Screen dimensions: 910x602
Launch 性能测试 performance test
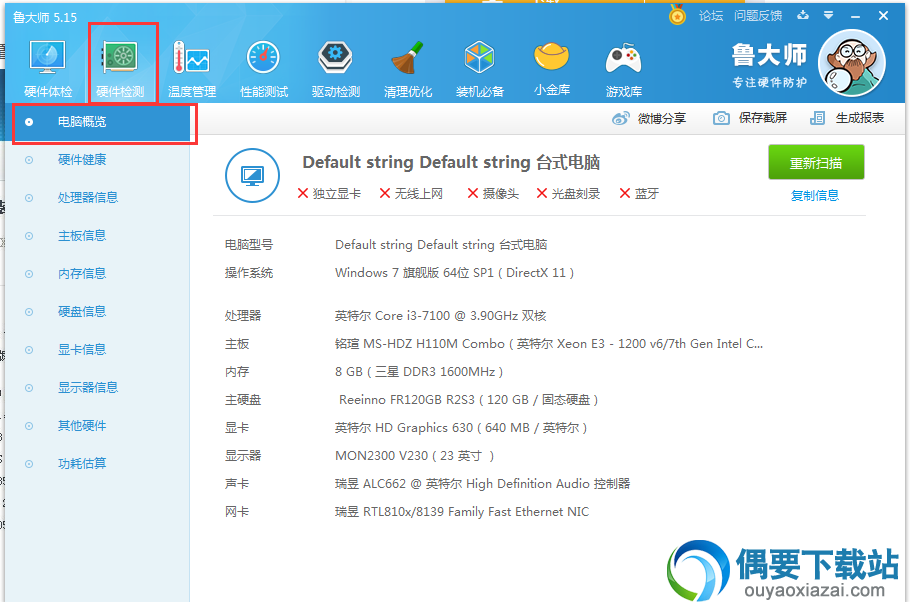tap(263, 69)
